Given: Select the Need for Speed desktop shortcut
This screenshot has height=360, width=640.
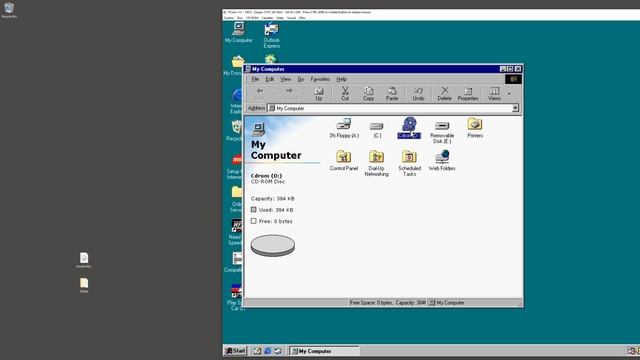Looking at the screenshot, I should pos(236,232).
